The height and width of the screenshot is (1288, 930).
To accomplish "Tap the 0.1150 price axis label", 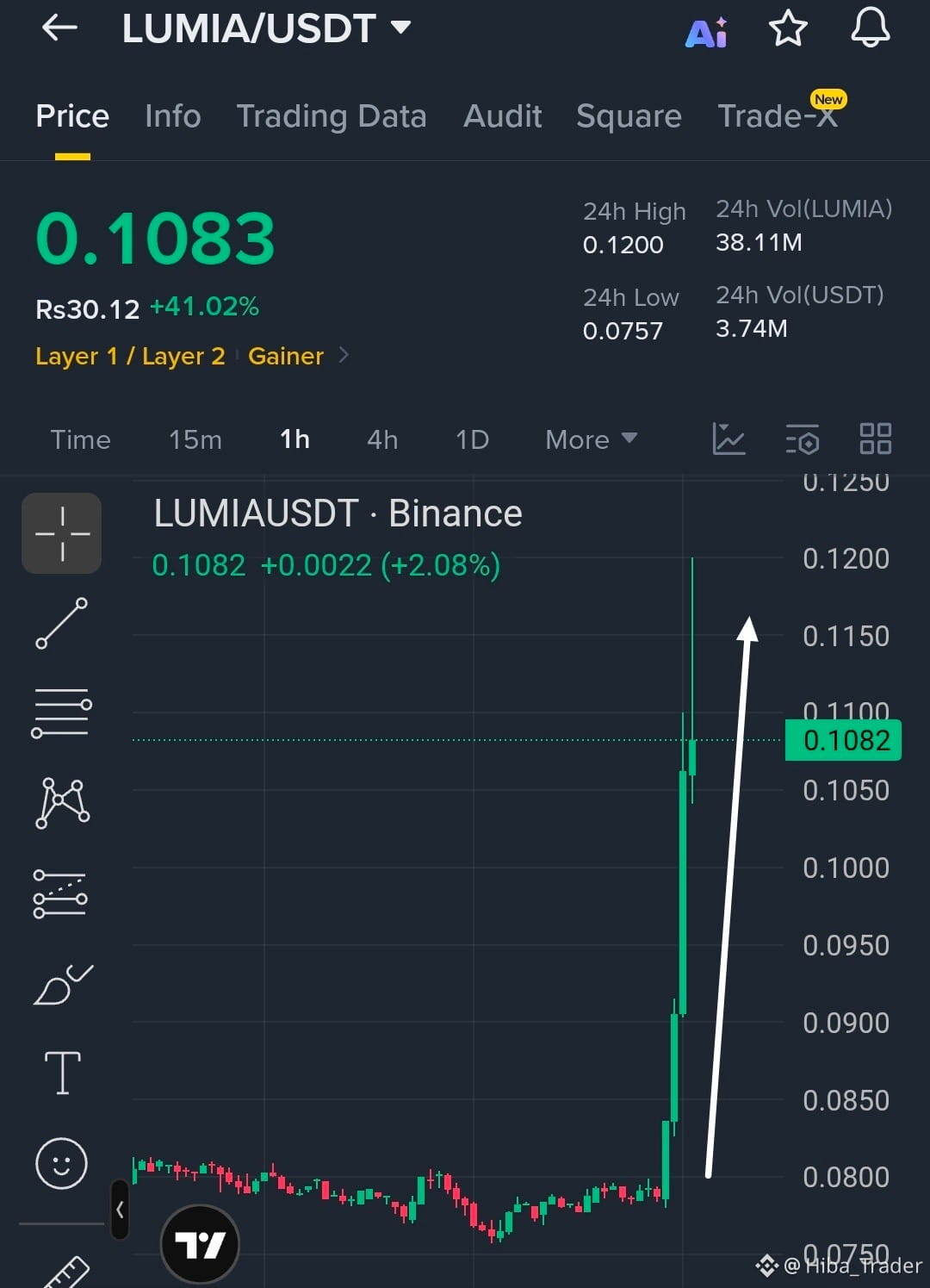I will click(x=846, y=636).
